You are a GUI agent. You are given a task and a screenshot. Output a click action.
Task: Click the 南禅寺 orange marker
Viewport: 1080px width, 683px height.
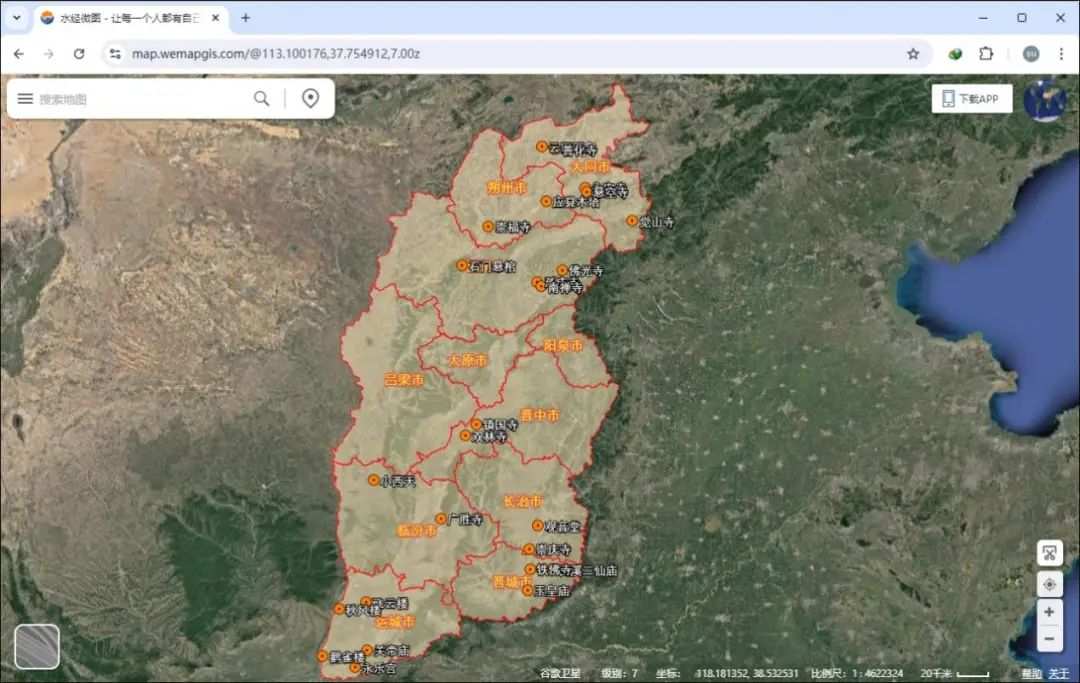coord(541,286)
